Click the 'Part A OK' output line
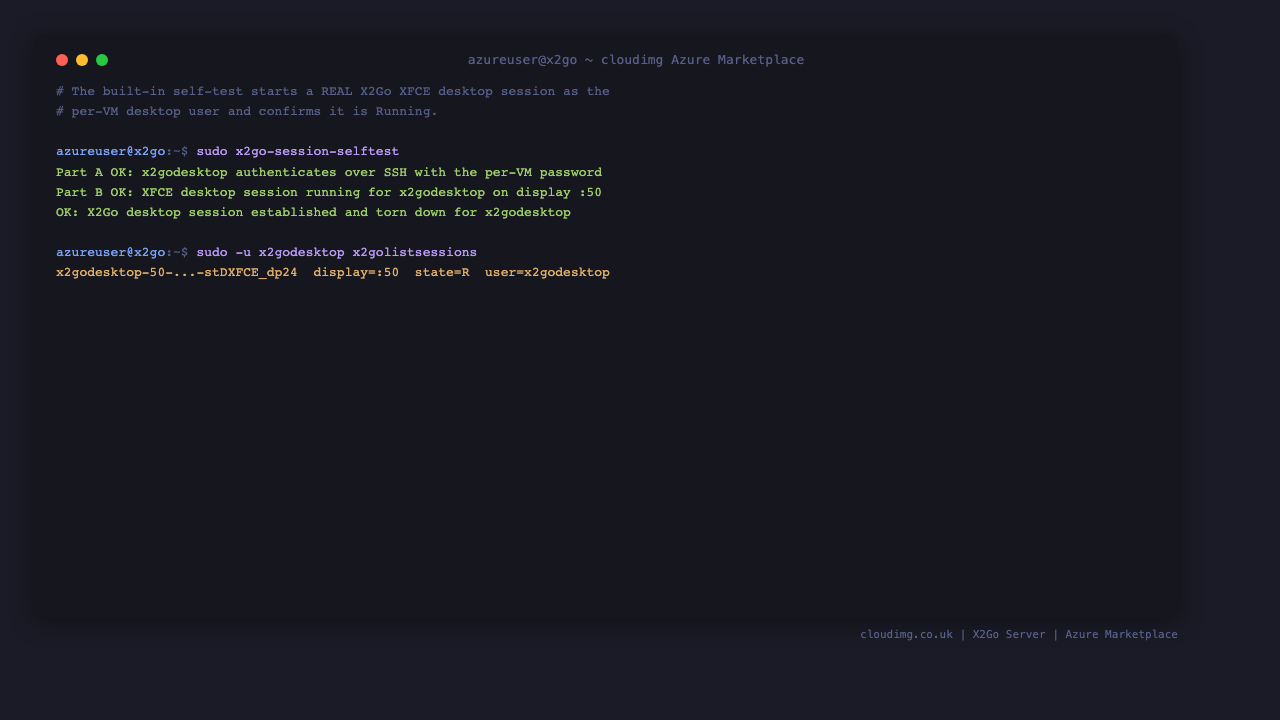The width and height of the screenshot is (1280, 720). 329,172
